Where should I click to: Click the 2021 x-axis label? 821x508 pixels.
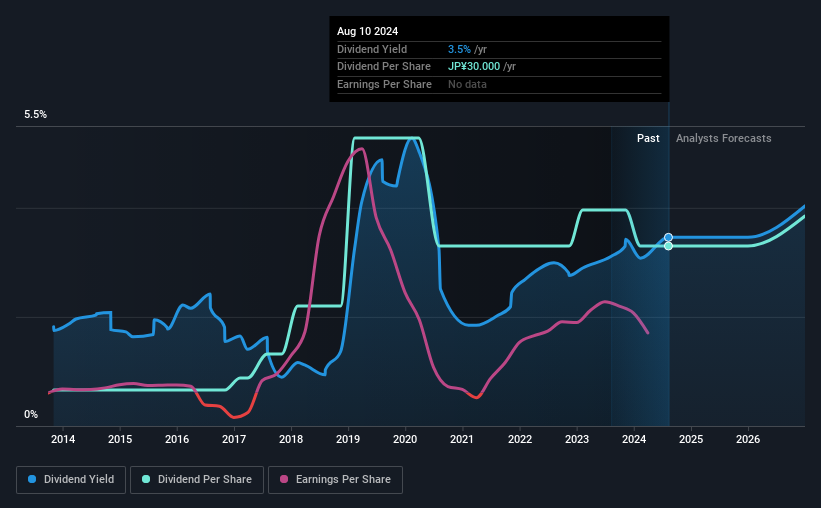coord(462,439)
